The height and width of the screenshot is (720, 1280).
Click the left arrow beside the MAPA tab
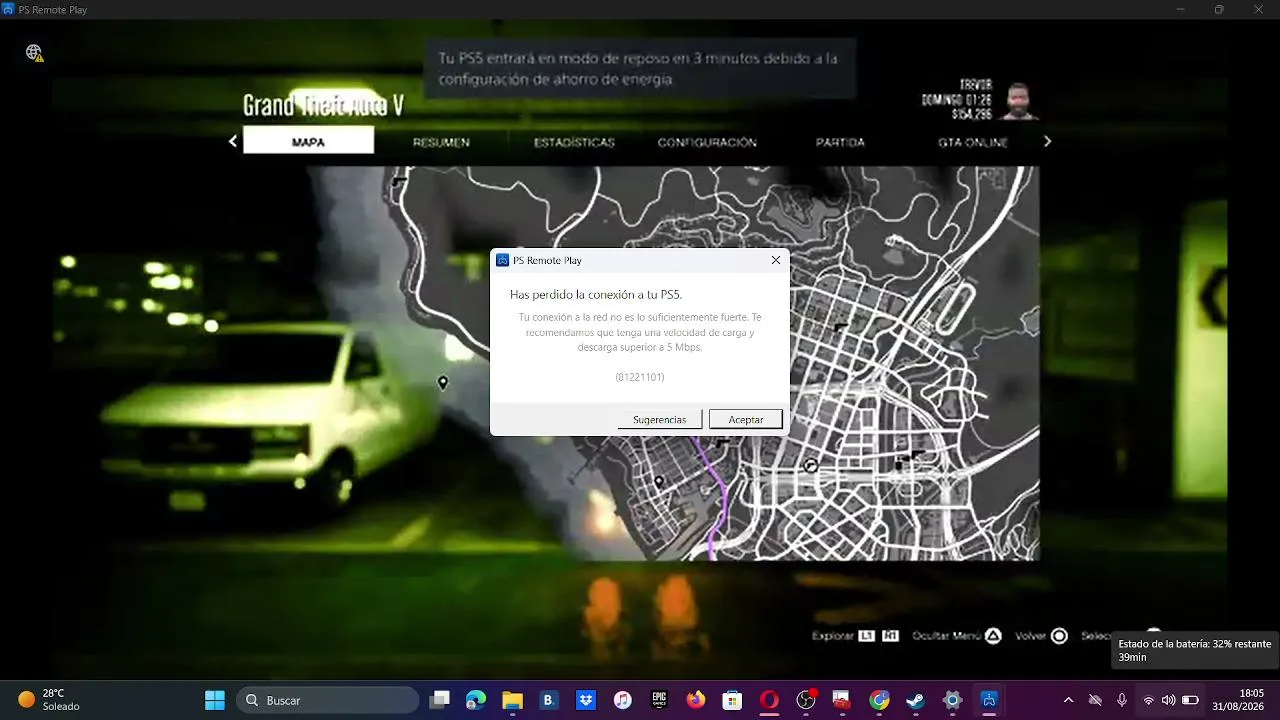click(x=233, y=142)
